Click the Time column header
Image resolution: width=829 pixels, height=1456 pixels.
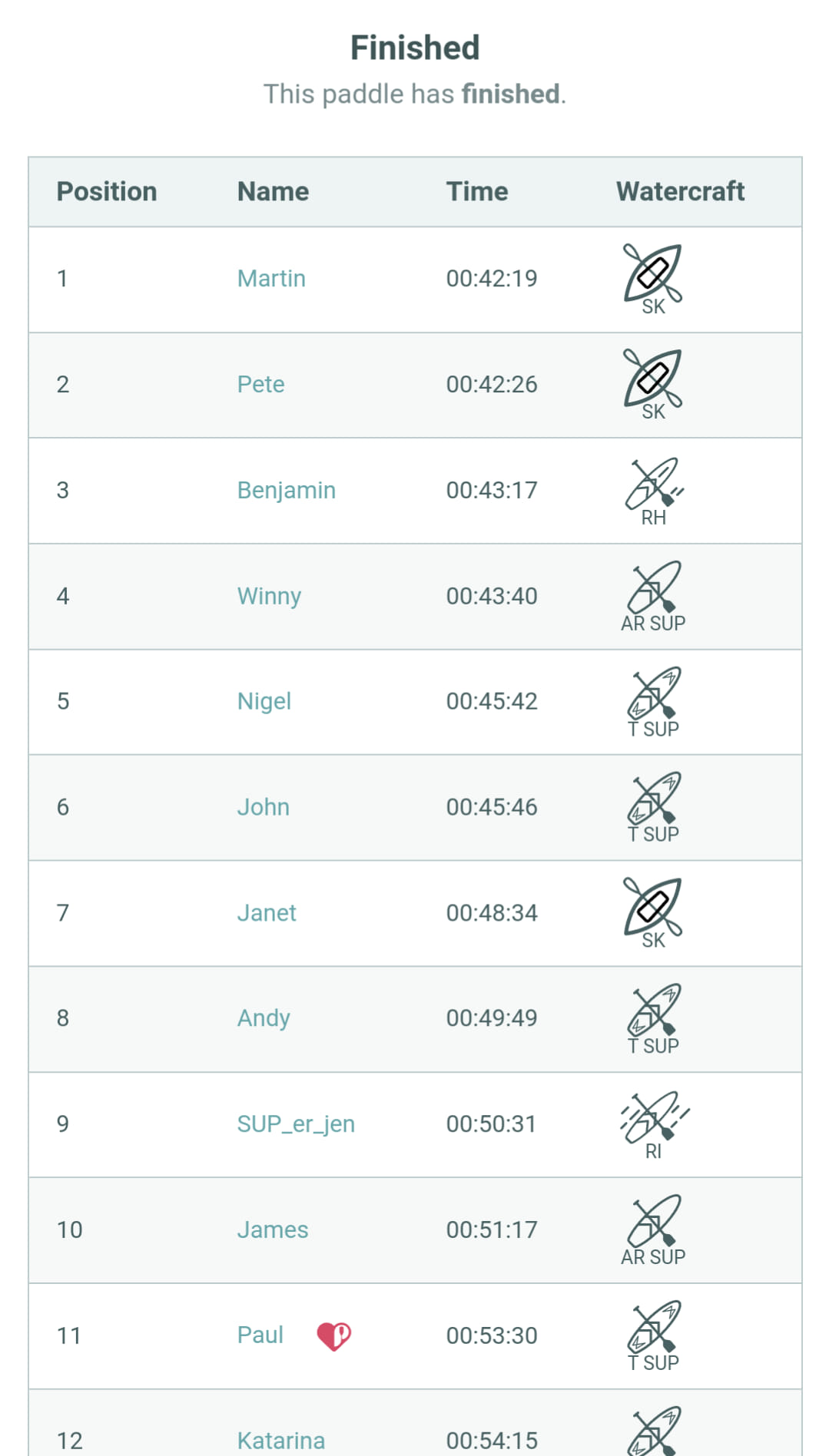pos(477,191)
